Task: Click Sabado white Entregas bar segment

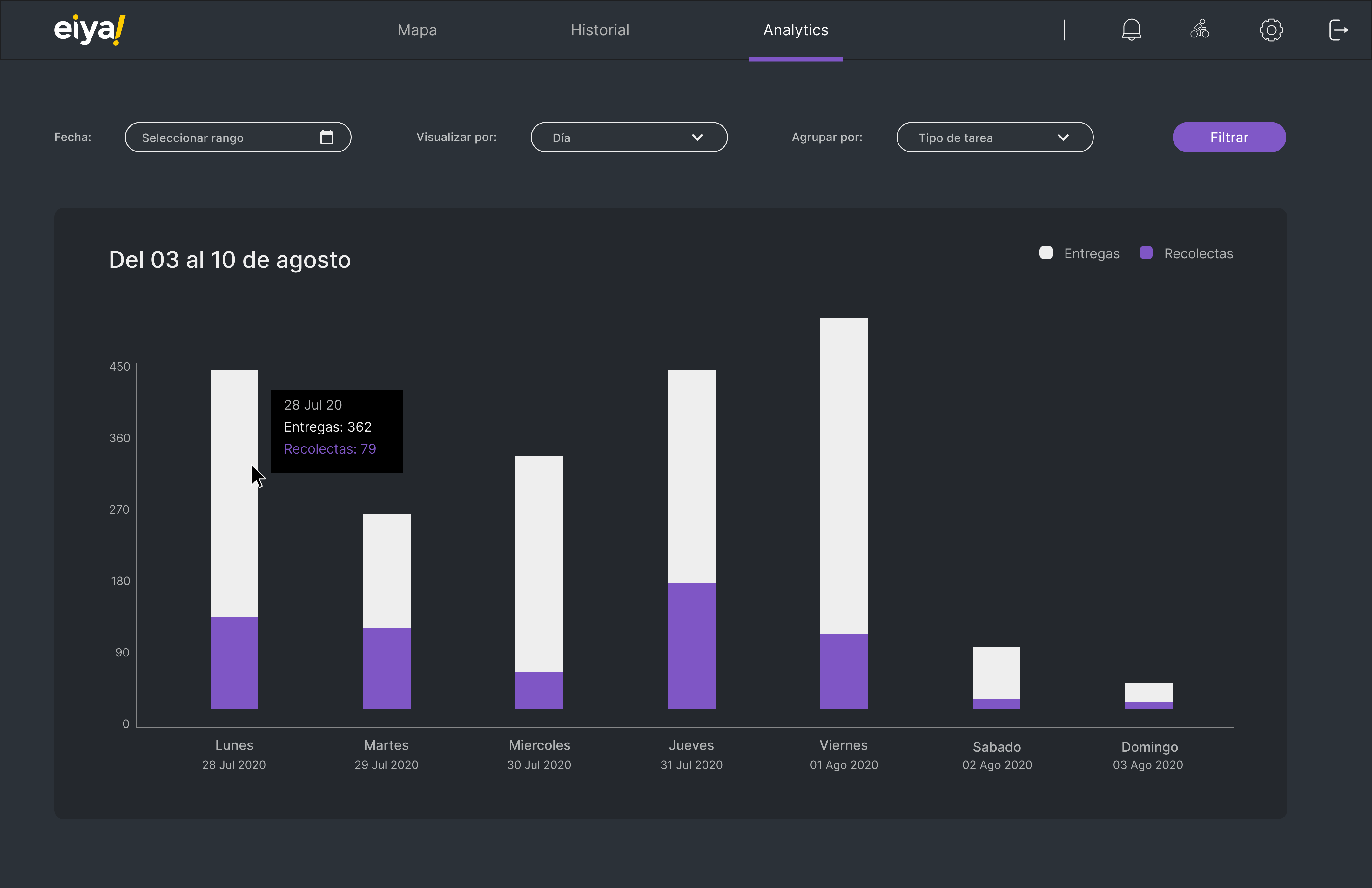Action: tap(996, 673)
